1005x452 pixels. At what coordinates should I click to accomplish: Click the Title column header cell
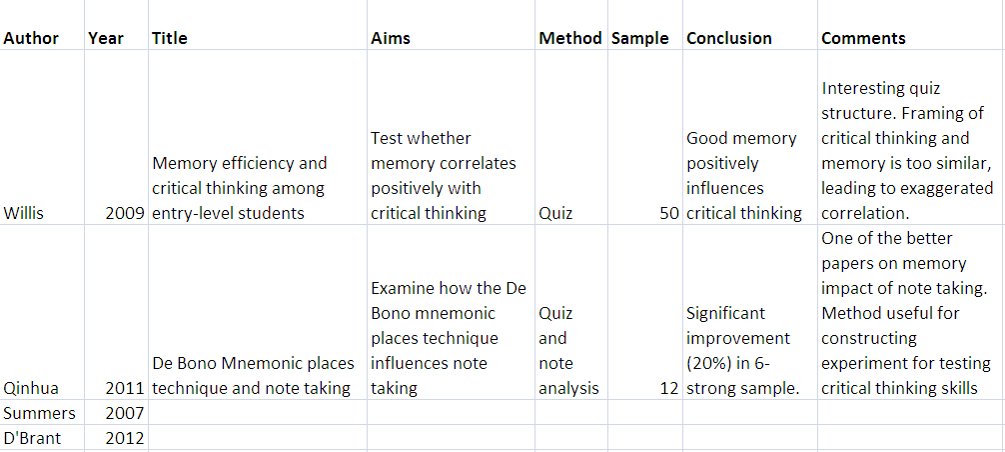click(x=170, y=38)
